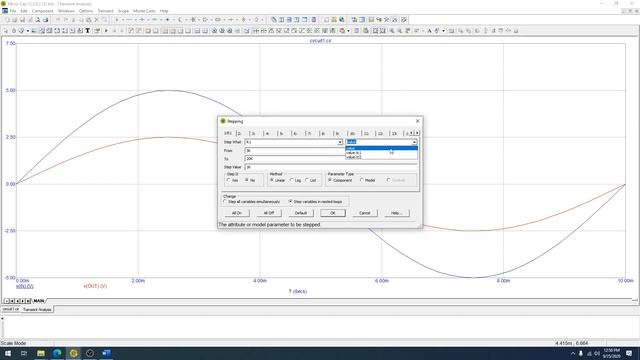
Task: Click the Default button
Action: pos(301,213)
